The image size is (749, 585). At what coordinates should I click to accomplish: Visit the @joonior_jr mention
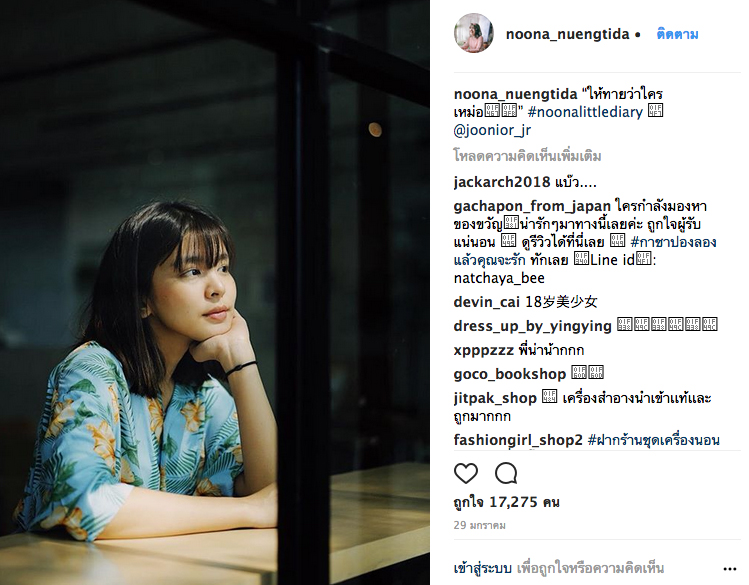click(x=492, y=130)
